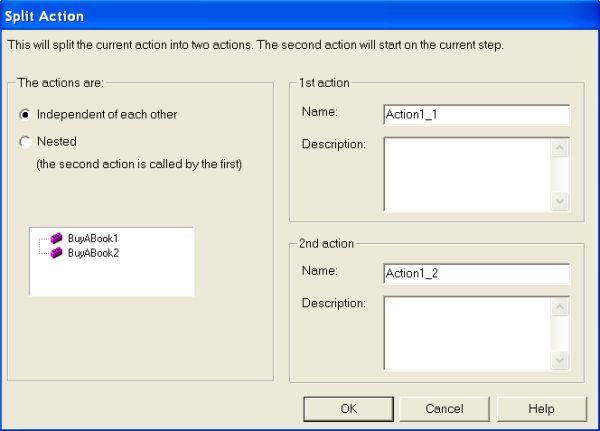600x431 pixels.
Task: Click the BuyABook2 action icon
Action: pos(57,253)
